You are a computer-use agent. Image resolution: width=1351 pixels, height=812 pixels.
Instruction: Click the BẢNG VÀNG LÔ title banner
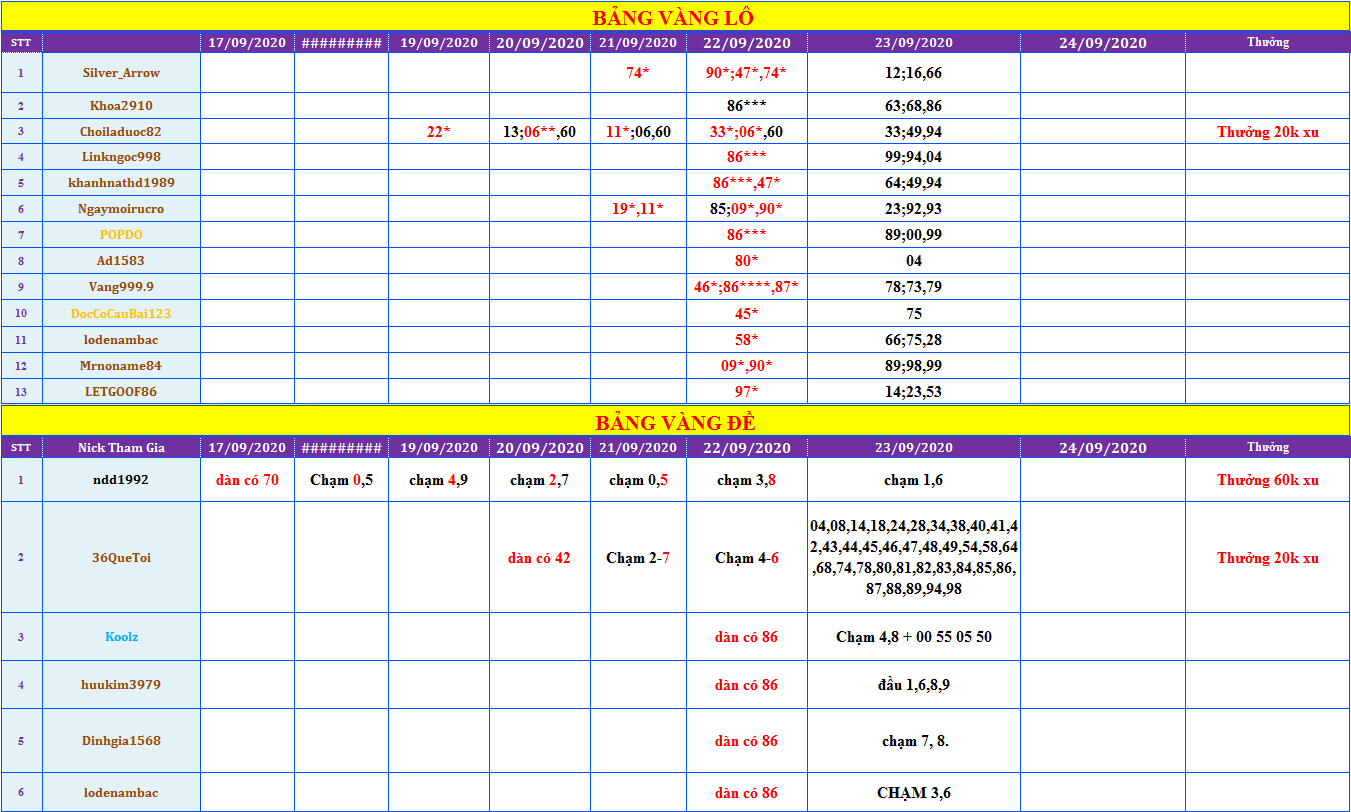tap(674, 18)
